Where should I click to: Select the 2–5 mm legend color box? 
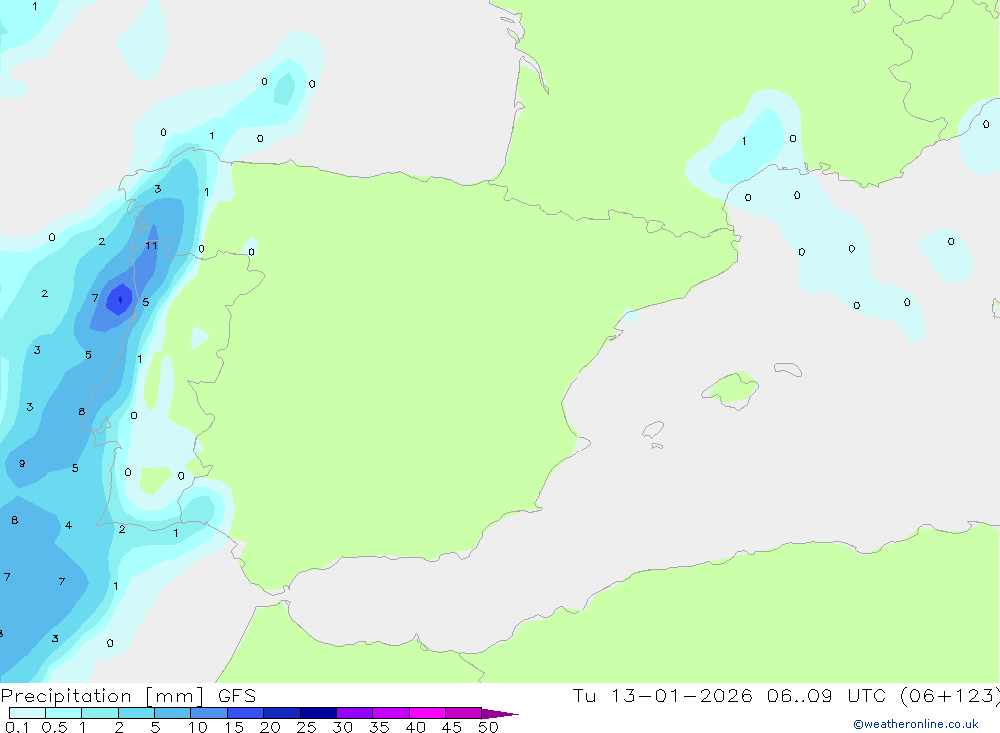click(x=136, y=713)
